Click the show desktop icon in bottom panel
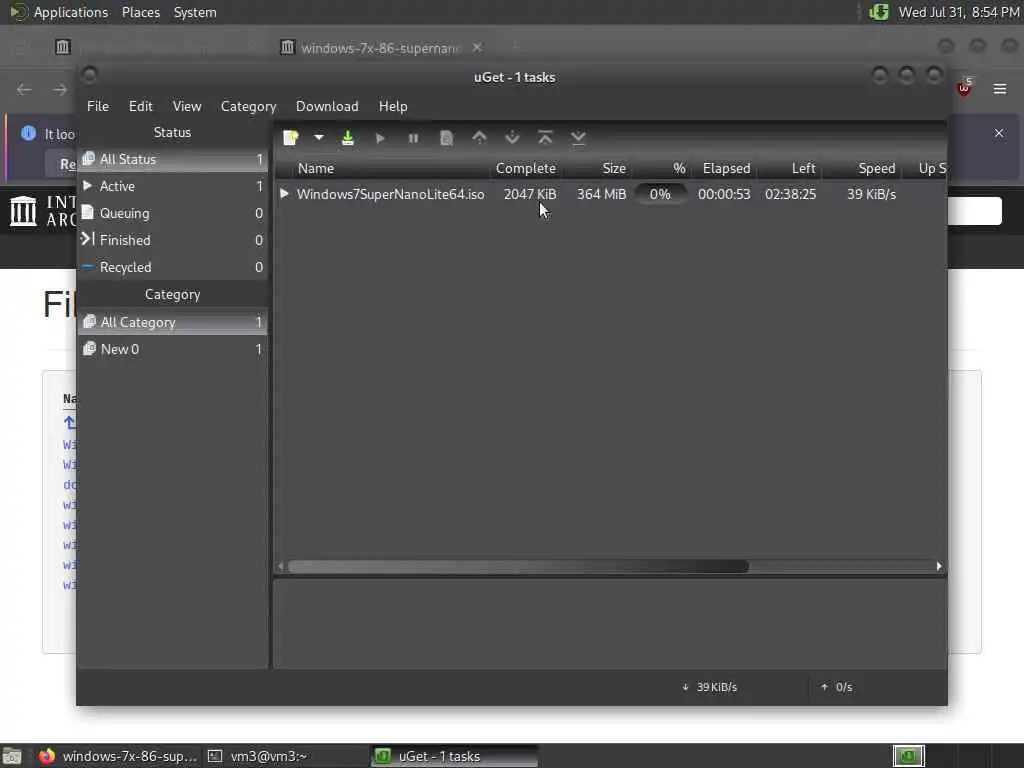Image resolution: width=1024 pixels, height=768 pixels. [12, 756]
